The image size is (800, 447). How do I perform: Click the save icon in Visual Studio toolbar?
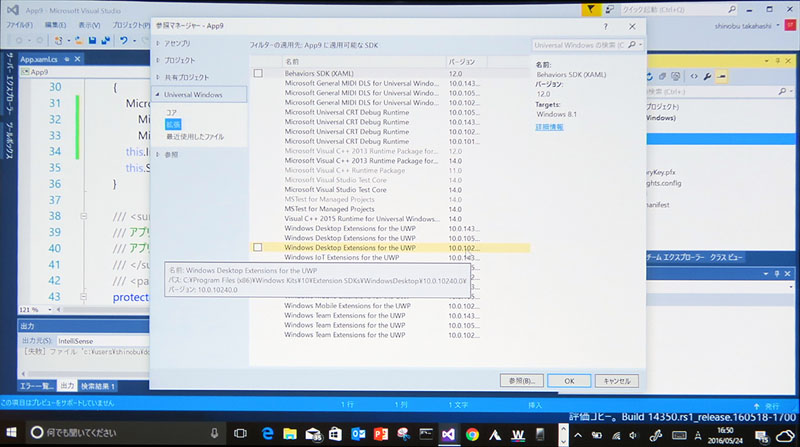coord(92,40)
